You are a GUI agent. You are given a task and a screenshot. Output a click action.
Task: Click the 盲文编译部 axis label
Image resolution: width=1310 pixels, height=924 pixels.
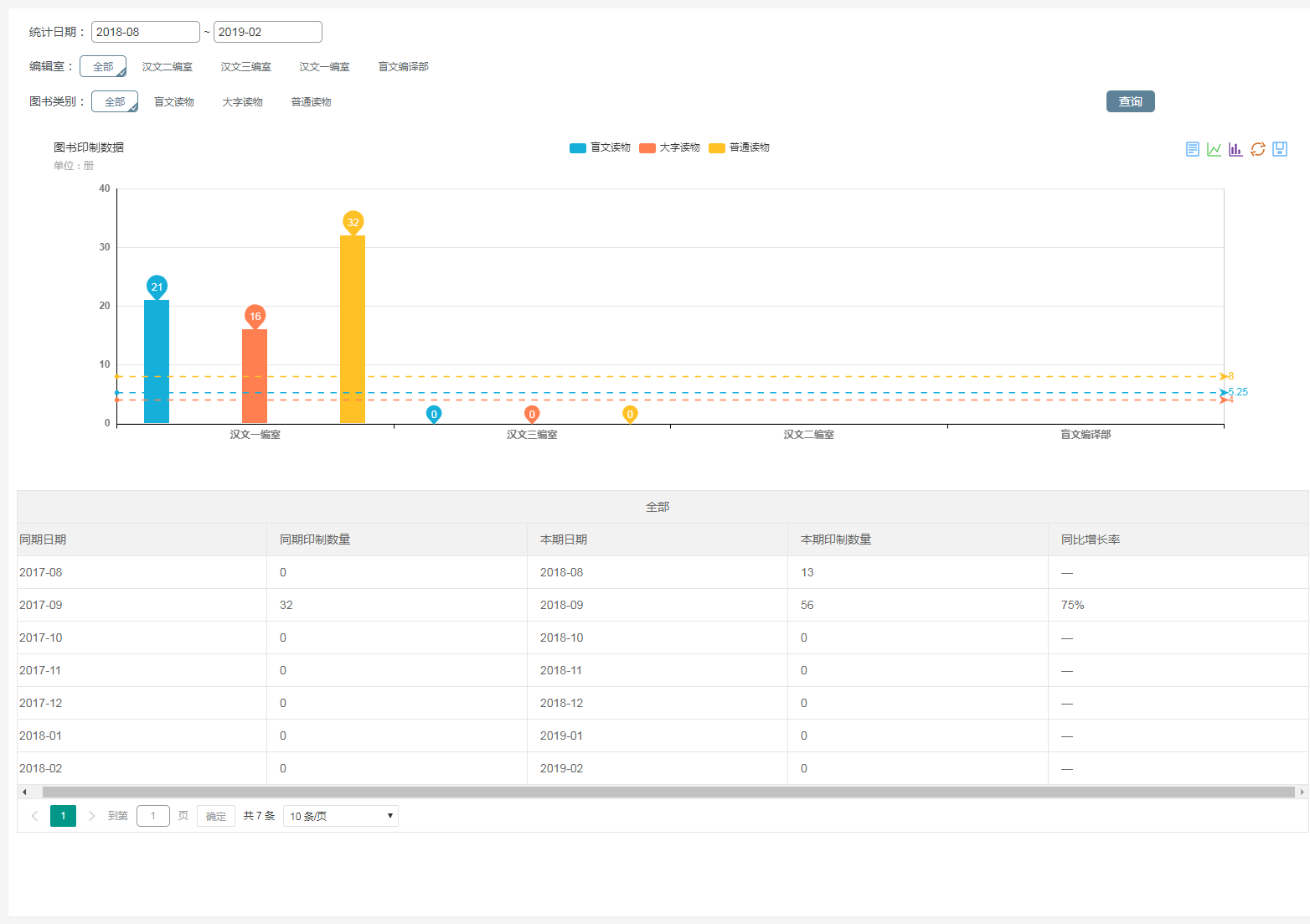click(x=1086, y=434)
